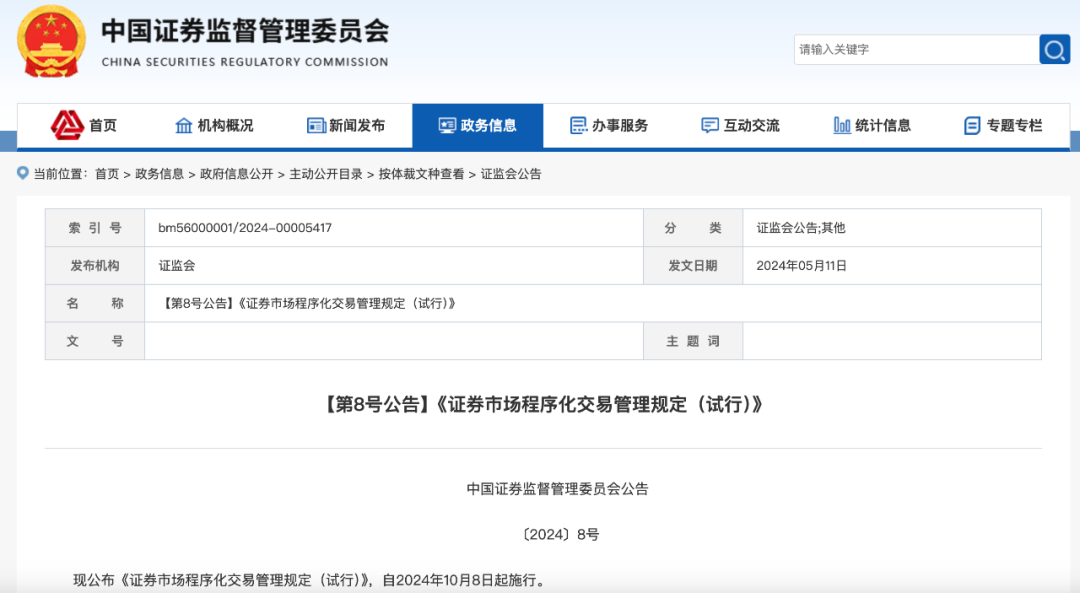
Task: Follow the 政府信息公开 breadcrumb link
Action: [x=236, y=174]
